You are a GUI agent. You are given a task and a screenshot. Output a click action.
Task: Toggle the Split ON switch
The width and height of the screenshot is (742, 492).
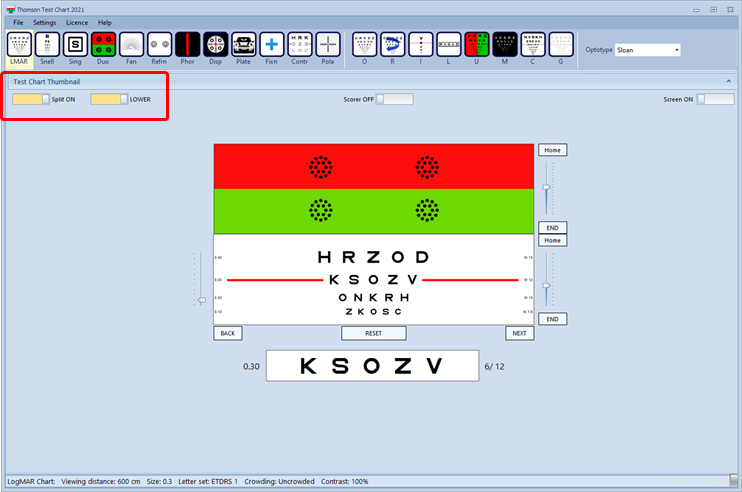tap(31, 99)
